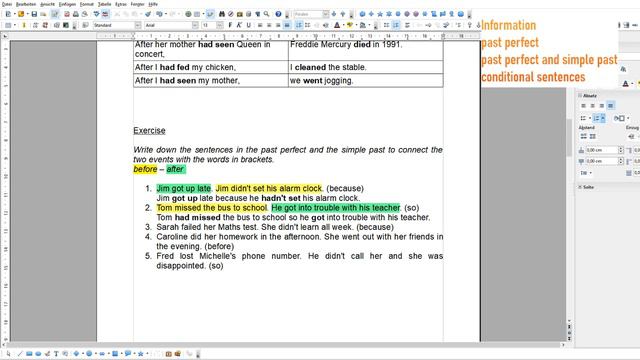Toggle bold formatting (F)
640x360 pixels.
click(x=230, y=25)
